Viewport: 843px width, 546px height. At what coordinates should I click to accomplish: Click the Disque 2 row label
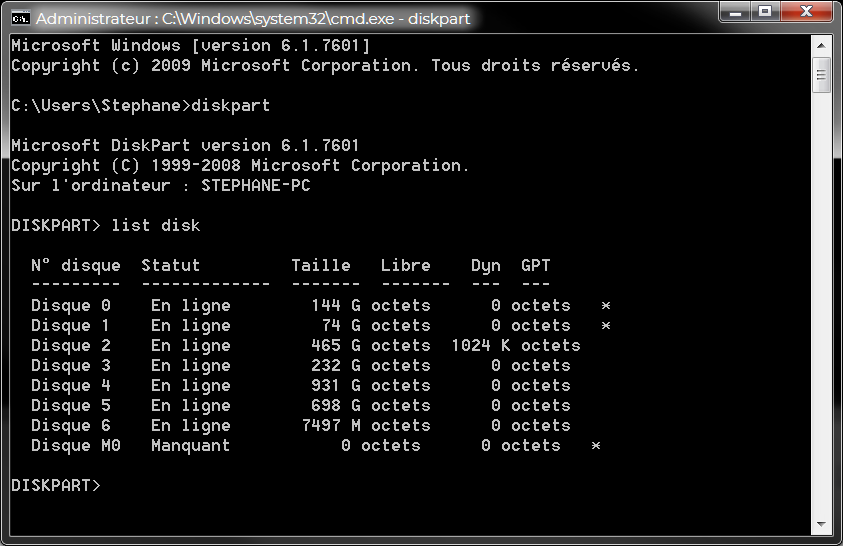click(x=61, y=346)
